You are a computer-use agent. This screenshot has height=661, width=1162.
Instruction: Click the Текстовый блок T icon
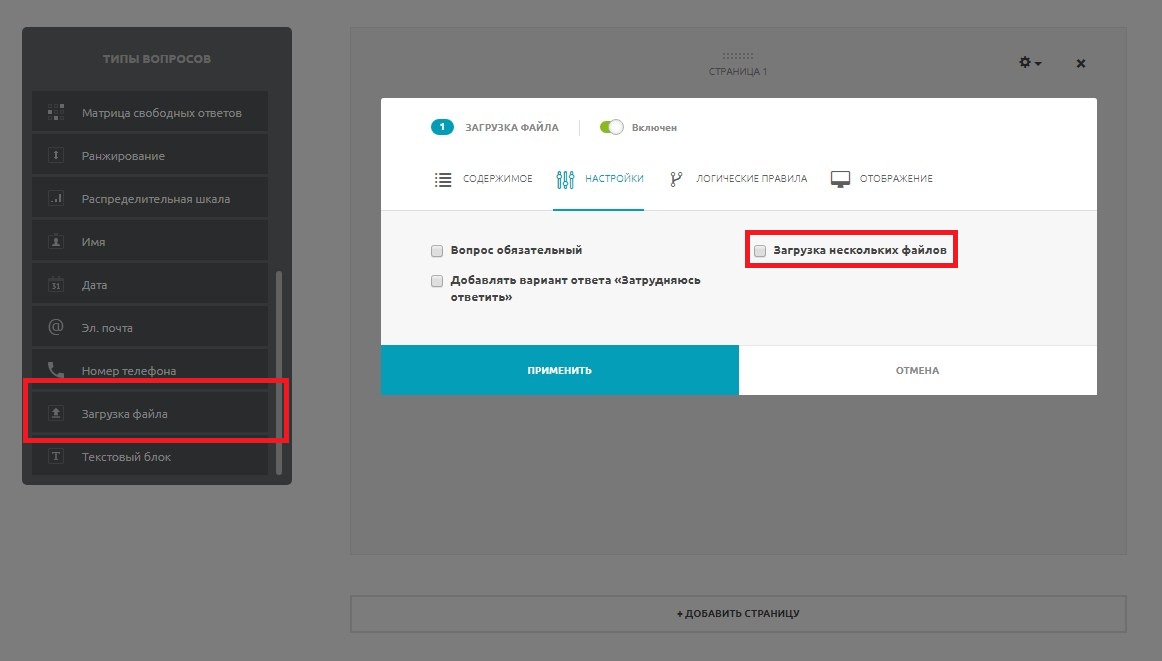pos(56,457)
